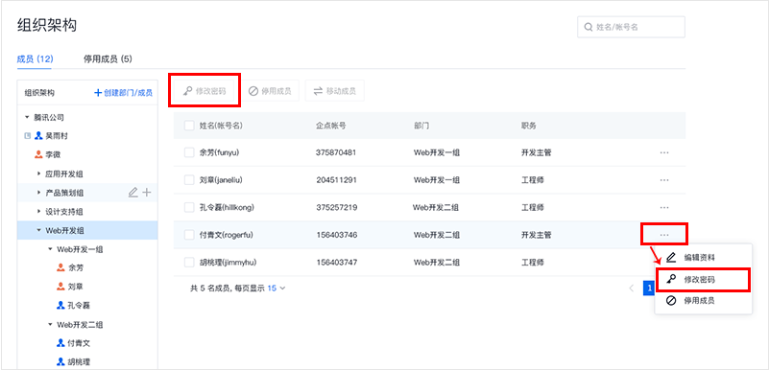
Task: Click the 修改密码 key toolbar button
Action: tap(205, 91)
